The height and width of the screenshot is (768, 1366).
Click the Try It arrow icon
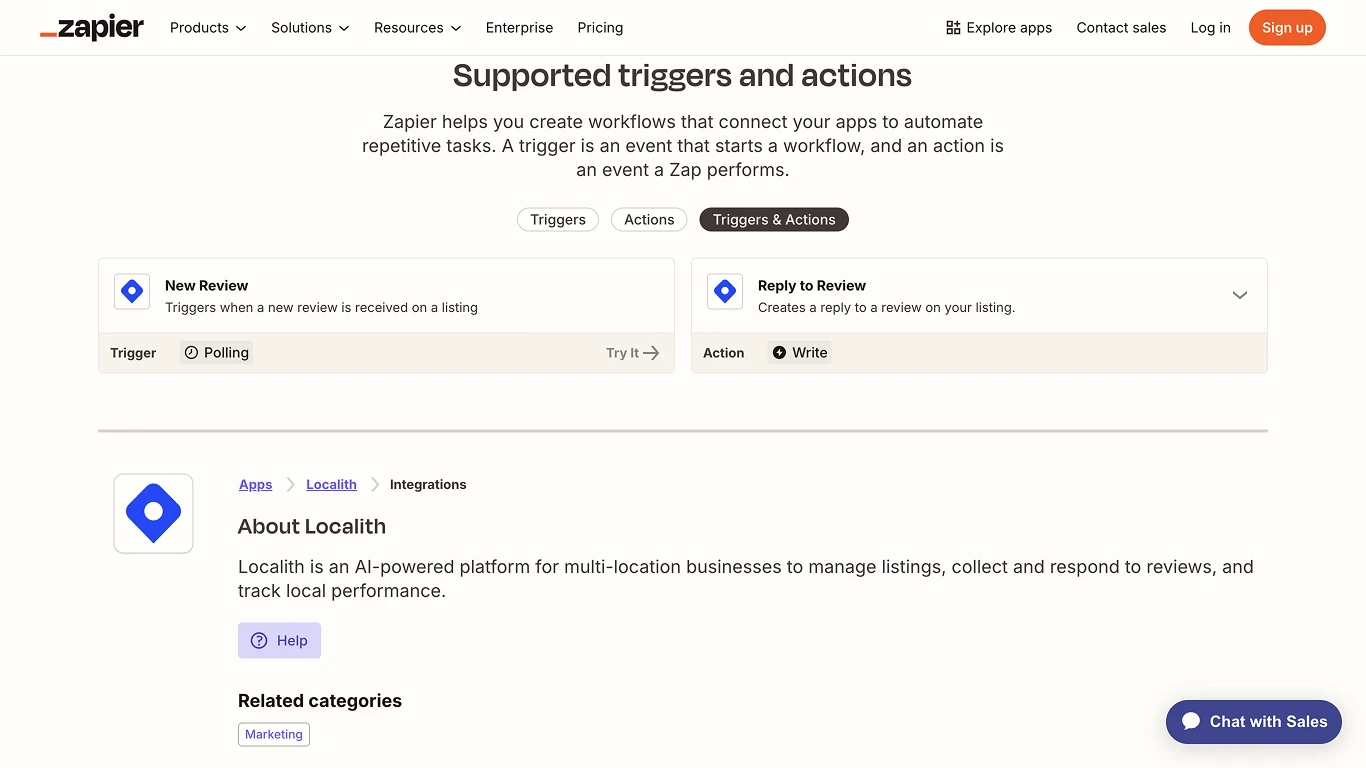pyautogui.click(x=651, y=353)
